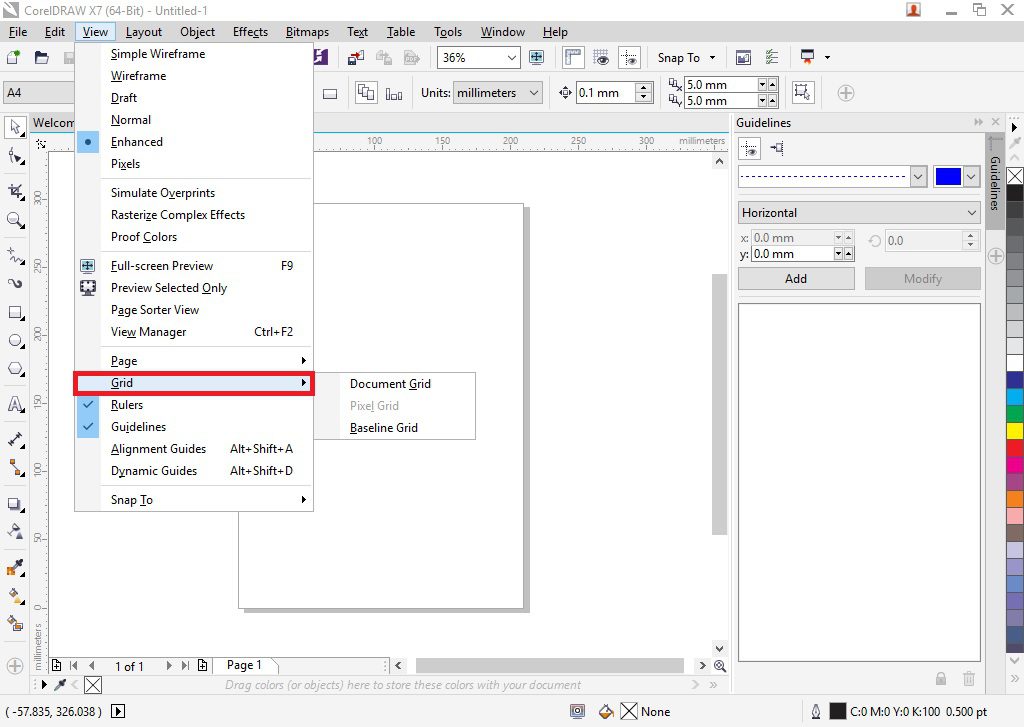Viewport: 1024px width, 727px height.
Task: Click the y position 0.0 mm field
Action: (x=792, y=254)
